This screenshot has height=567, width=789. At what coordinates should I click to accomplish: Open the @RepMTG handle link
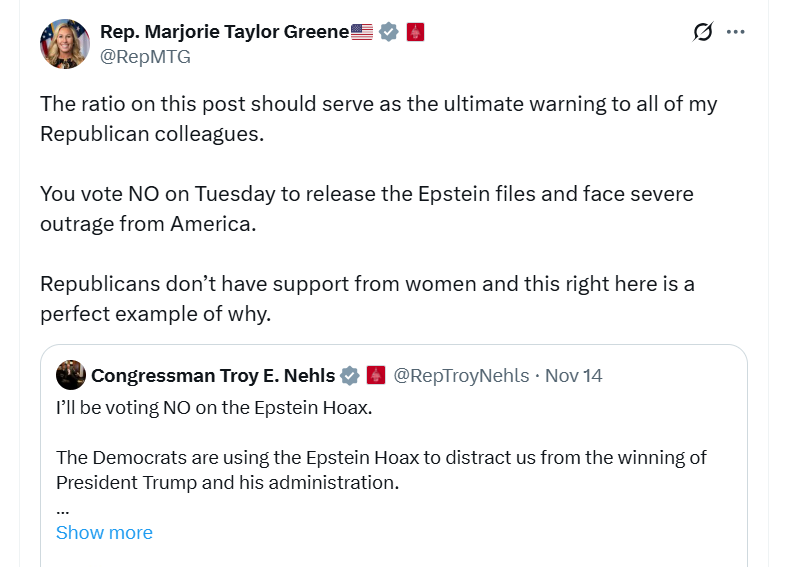coord(145,57)
